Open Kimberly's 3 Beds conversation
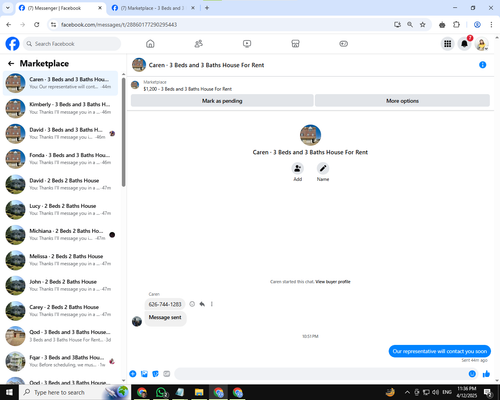 [x=60, y=108]
